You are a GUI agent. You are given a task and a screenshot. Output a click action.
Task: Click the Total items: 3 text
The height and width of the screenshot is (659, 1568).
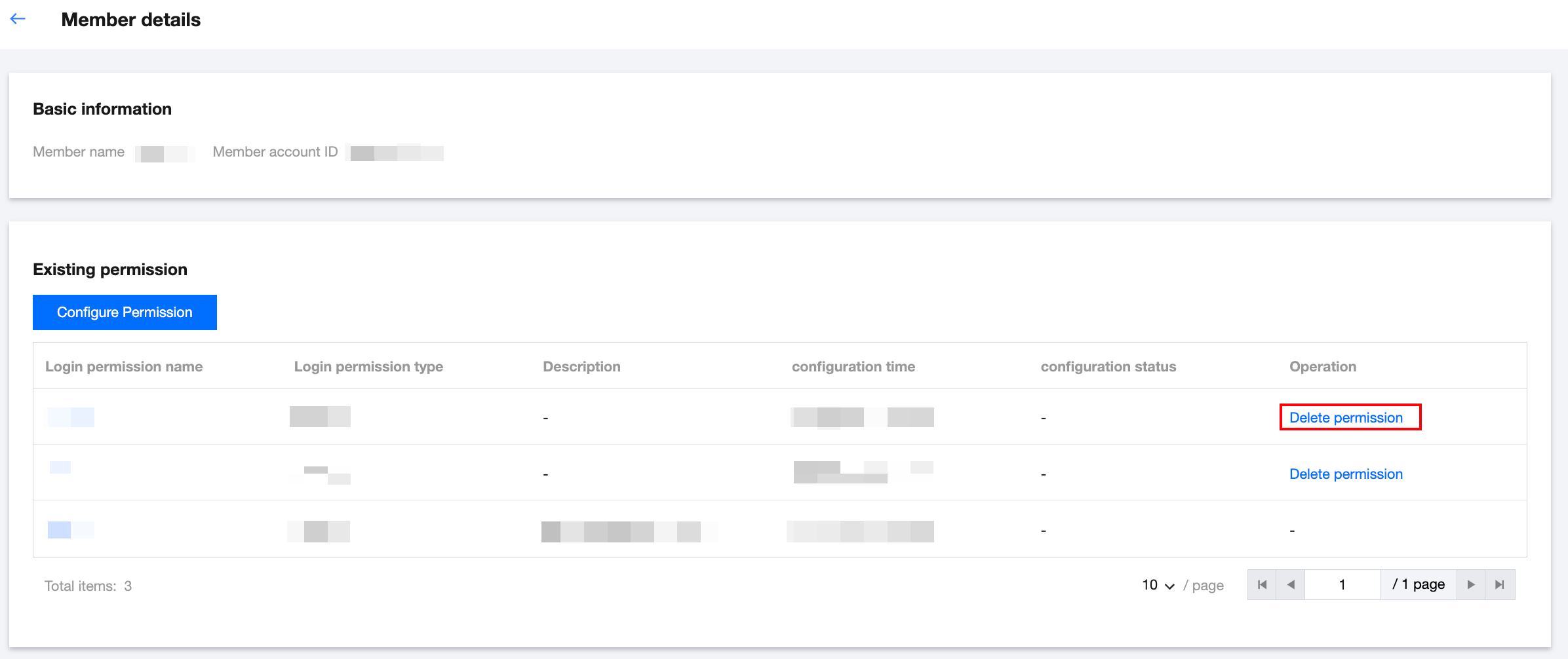pyautogui.click(x=88, y=586)
